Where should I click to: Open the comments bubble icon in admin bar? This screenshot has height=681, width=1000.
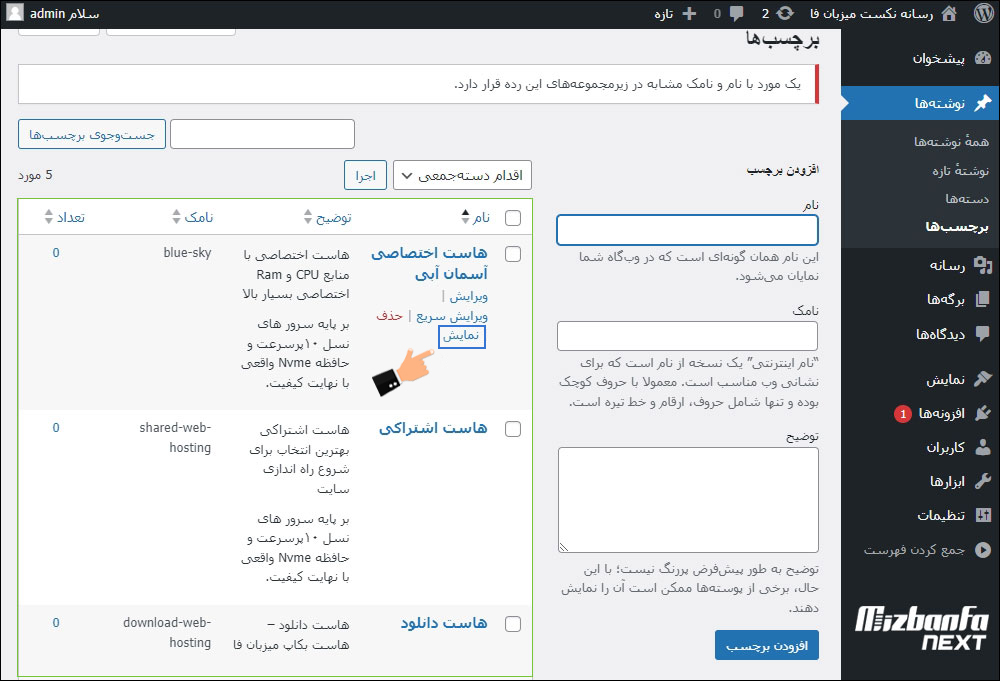[737, 14]
